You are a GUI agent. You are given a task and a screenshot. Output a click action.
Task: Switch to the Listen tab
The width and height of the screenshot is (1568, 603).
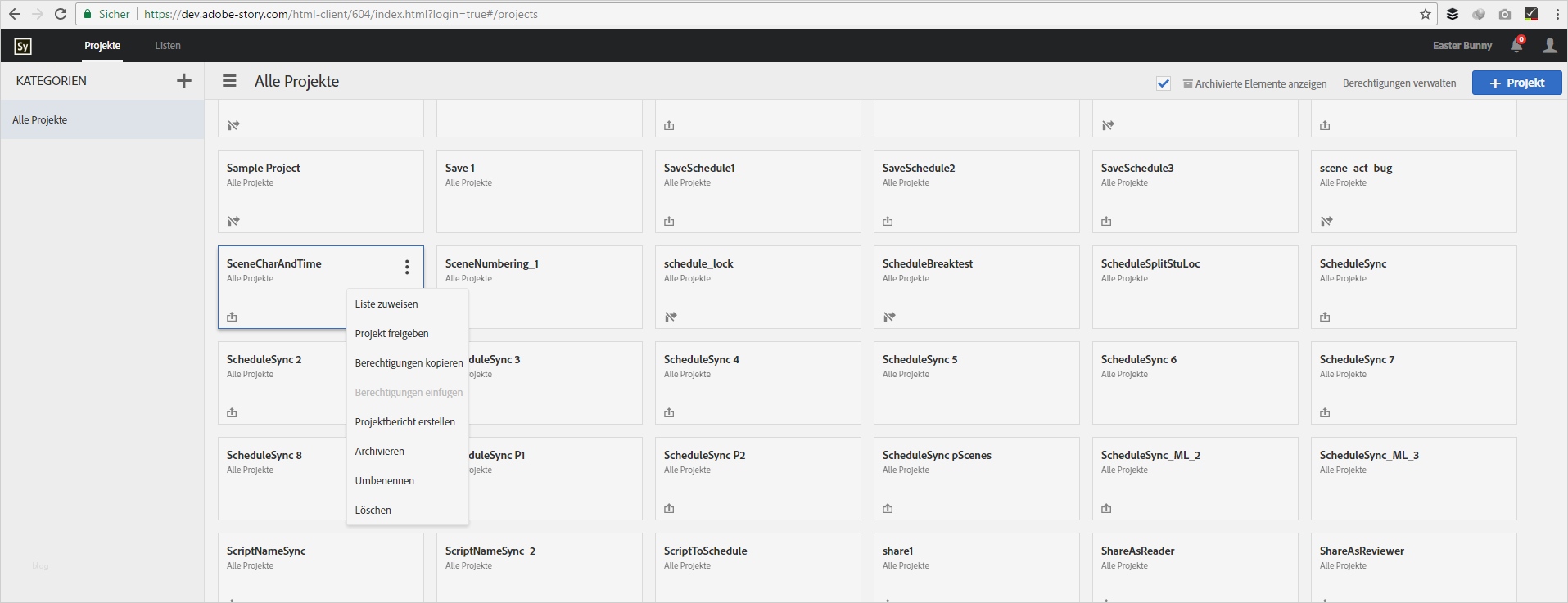[x=168, y=46]
